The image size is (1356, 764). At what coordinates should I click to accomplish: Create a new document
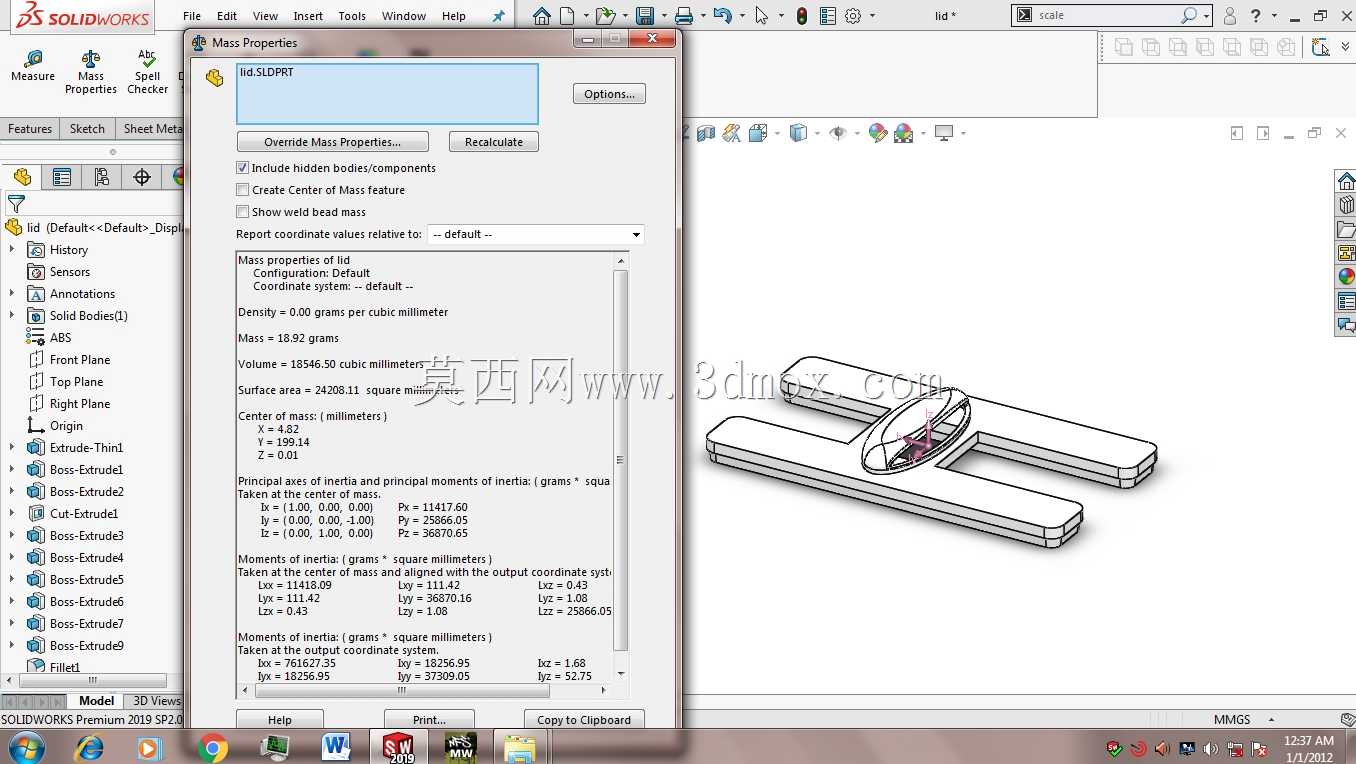click(x=567, y=16)
